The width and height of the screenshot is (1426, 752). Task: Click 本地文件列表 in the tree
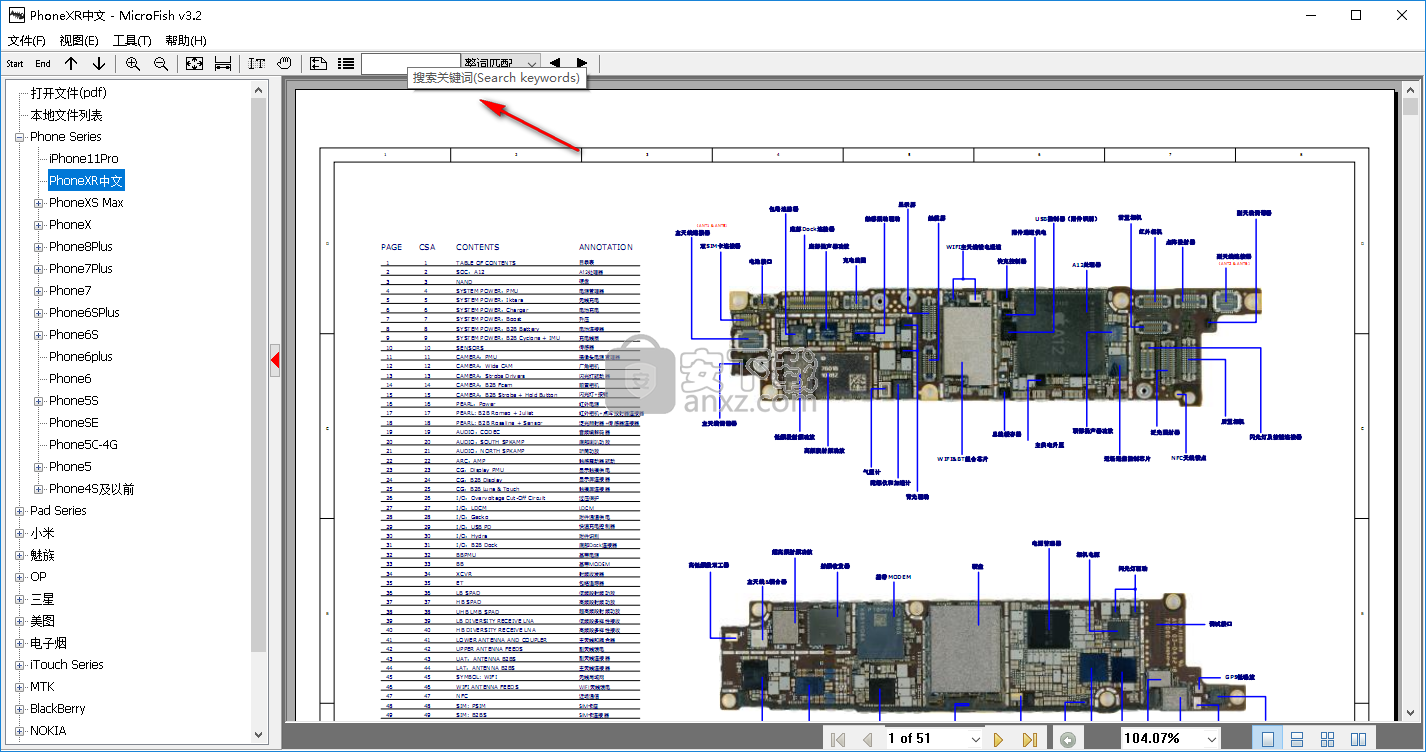pyautogui.click(x=66, y=115)
